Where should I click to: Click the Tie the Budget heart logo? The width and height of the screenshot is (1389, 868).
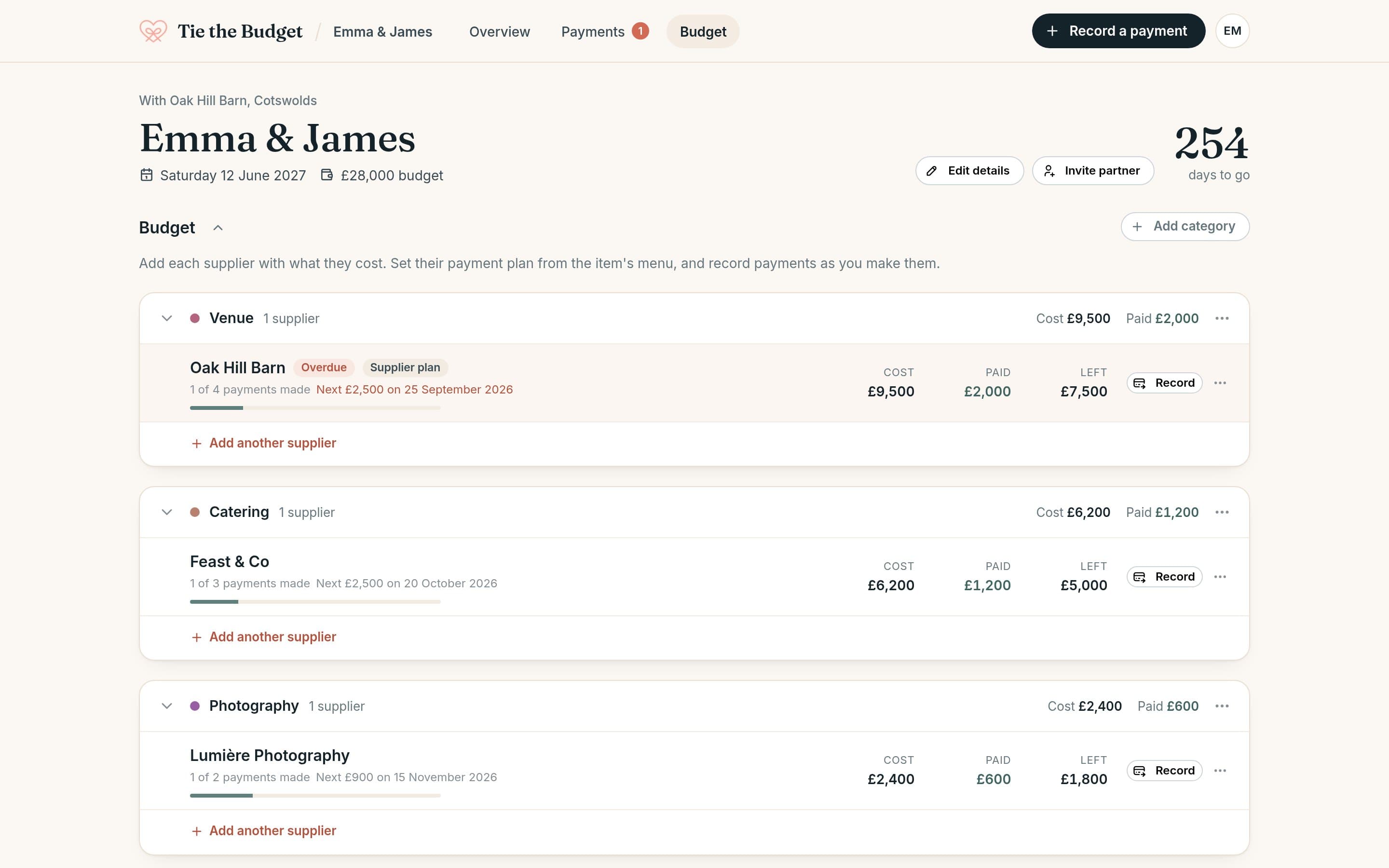coord(153,31)
